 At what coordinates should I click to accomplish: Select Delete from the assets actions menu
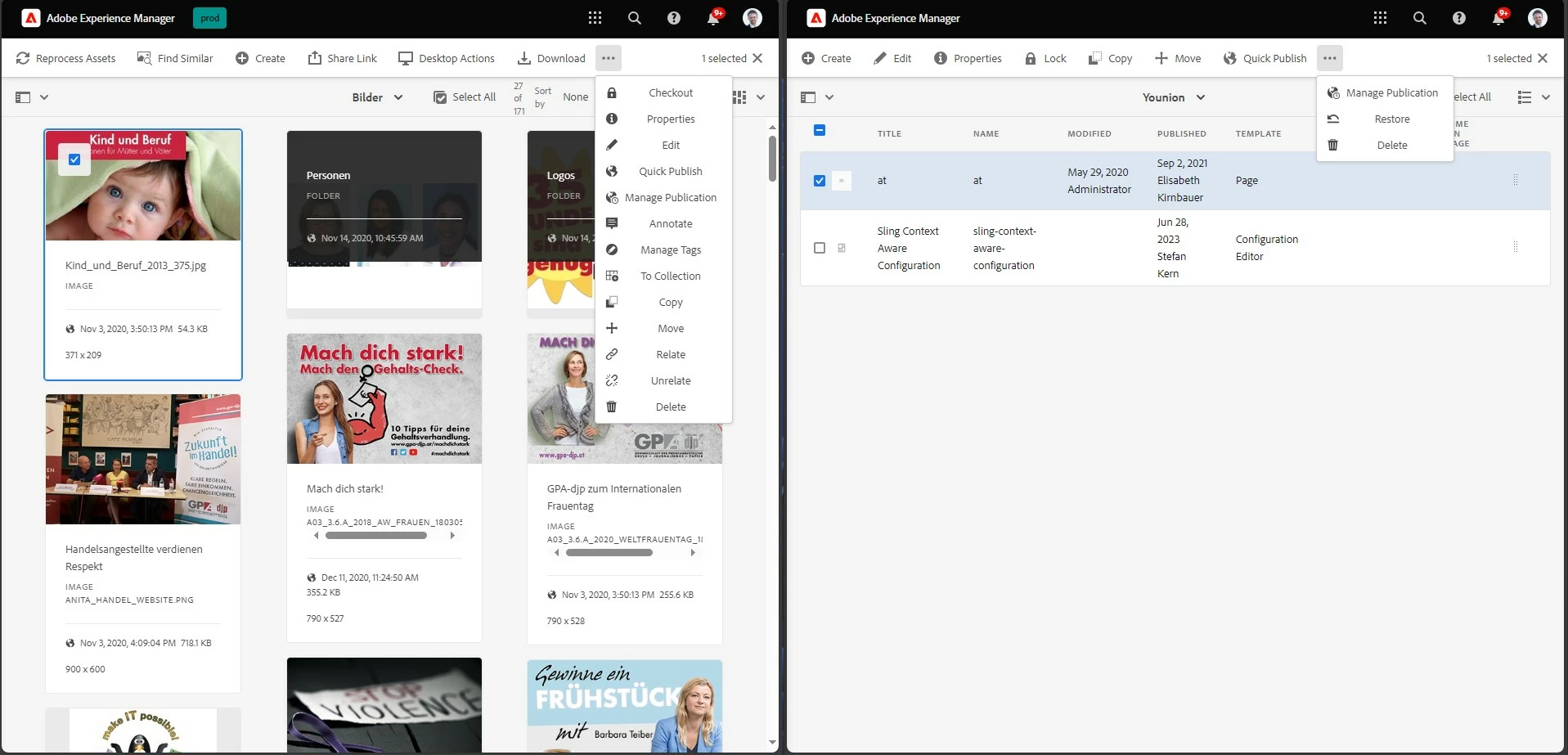tap(663, 407)
